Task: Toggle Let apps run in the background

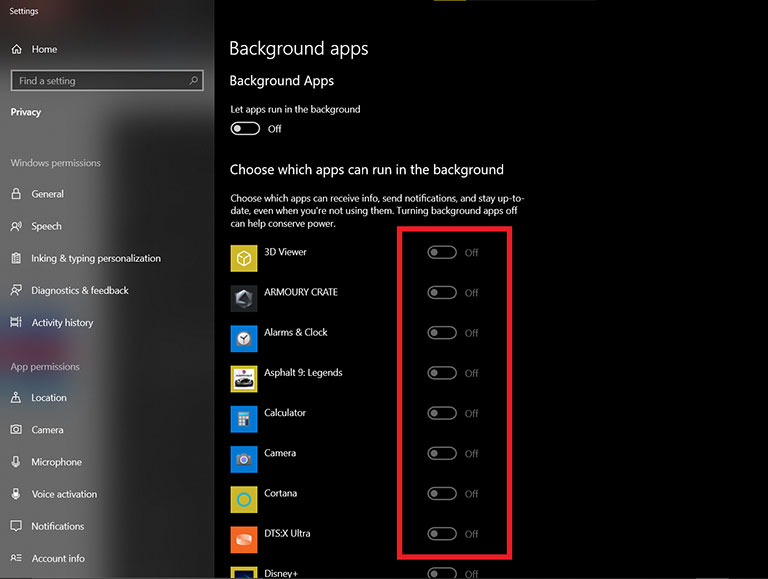Action: point(245,129)
